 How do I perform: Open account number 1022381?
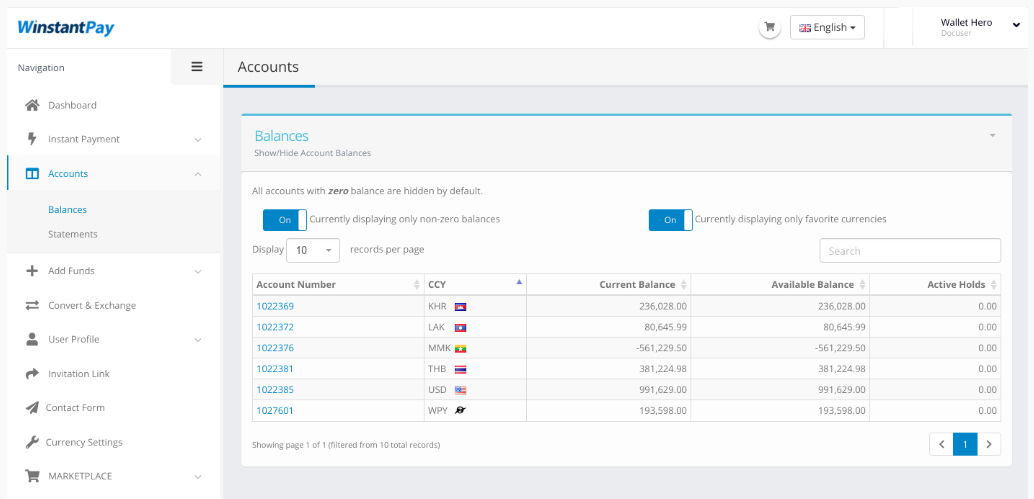pos(275,369)
